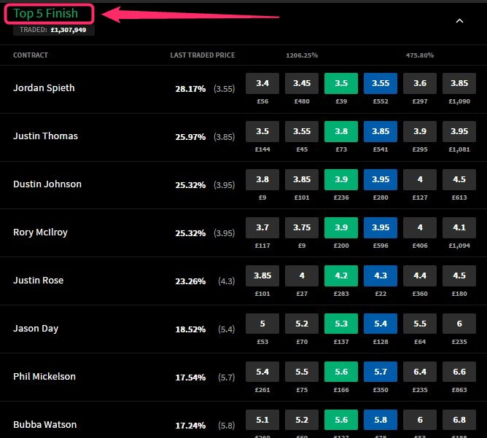Select Jason Day blue 5.4 price

(x=380, y=324)
